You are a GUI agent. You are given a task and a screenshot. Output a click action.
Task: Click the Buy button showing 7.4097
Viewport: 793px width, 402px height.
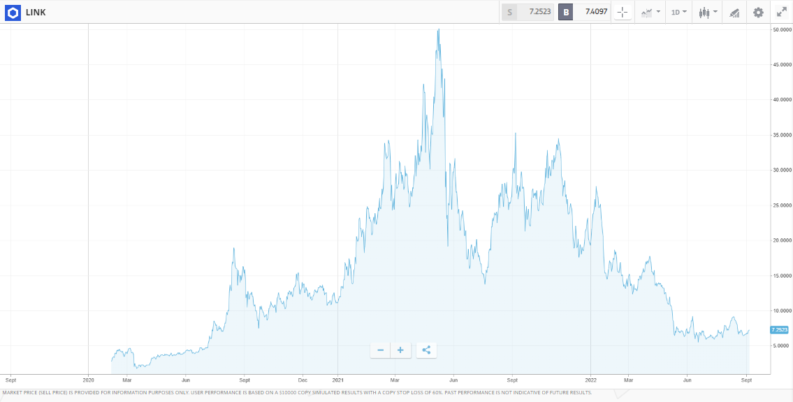584,12
